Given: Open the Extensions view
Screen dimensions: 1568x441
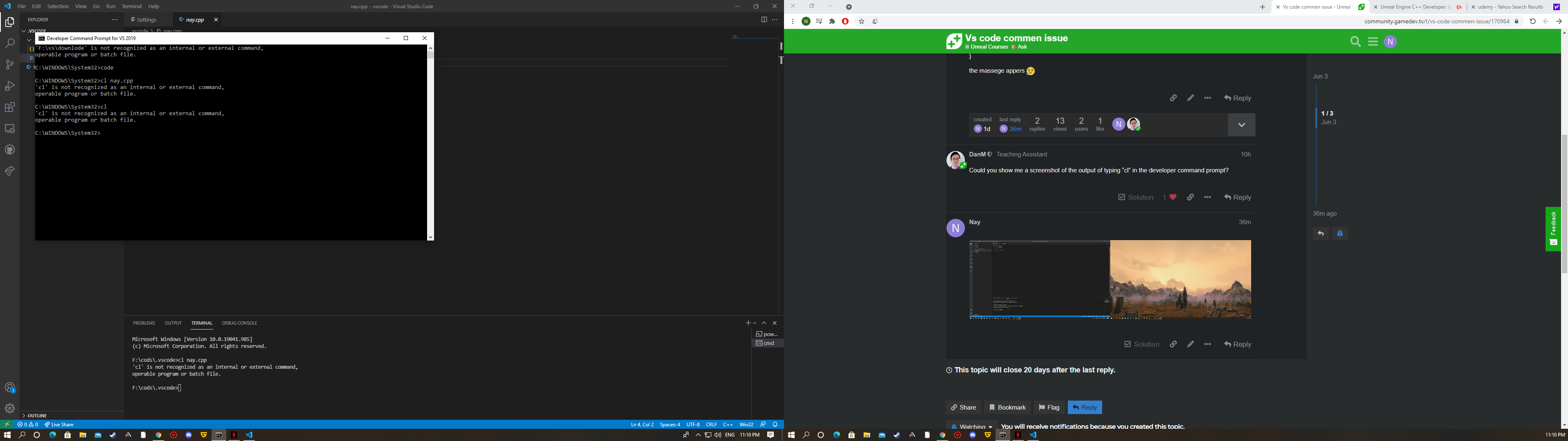Looking at the screenshot, I should click(x=9, y=107).
